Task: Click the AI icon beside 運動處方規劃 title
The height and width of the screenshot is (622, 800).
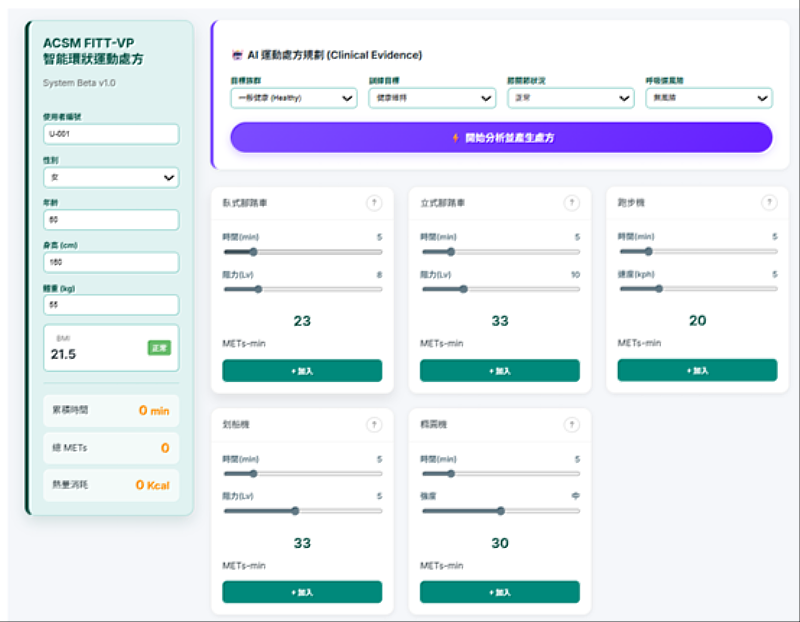Action: click(237, 55)
